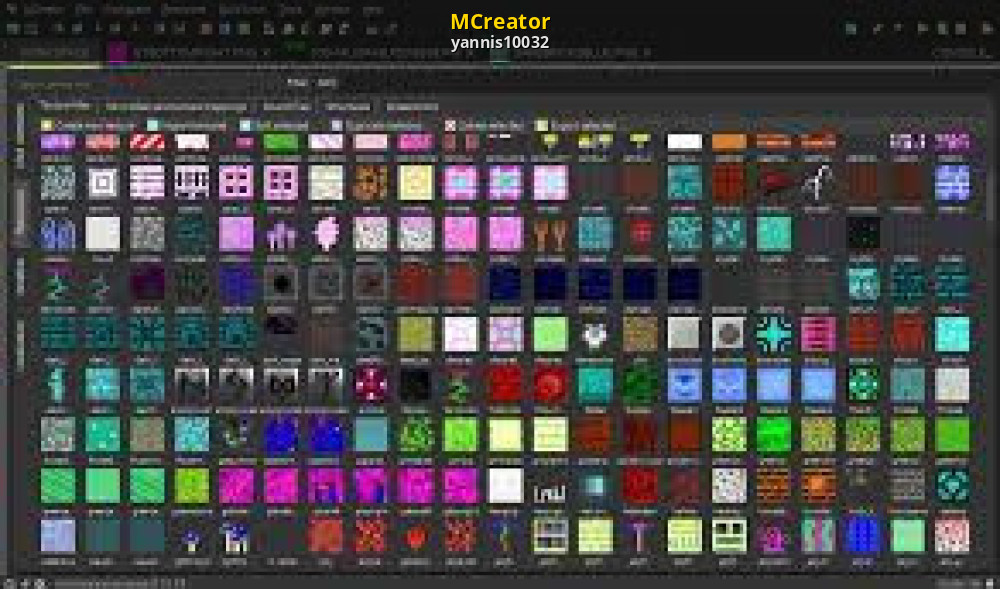Click the red Delete selected icon
Screen dimensions: 1000x589
tap(450, 126)
